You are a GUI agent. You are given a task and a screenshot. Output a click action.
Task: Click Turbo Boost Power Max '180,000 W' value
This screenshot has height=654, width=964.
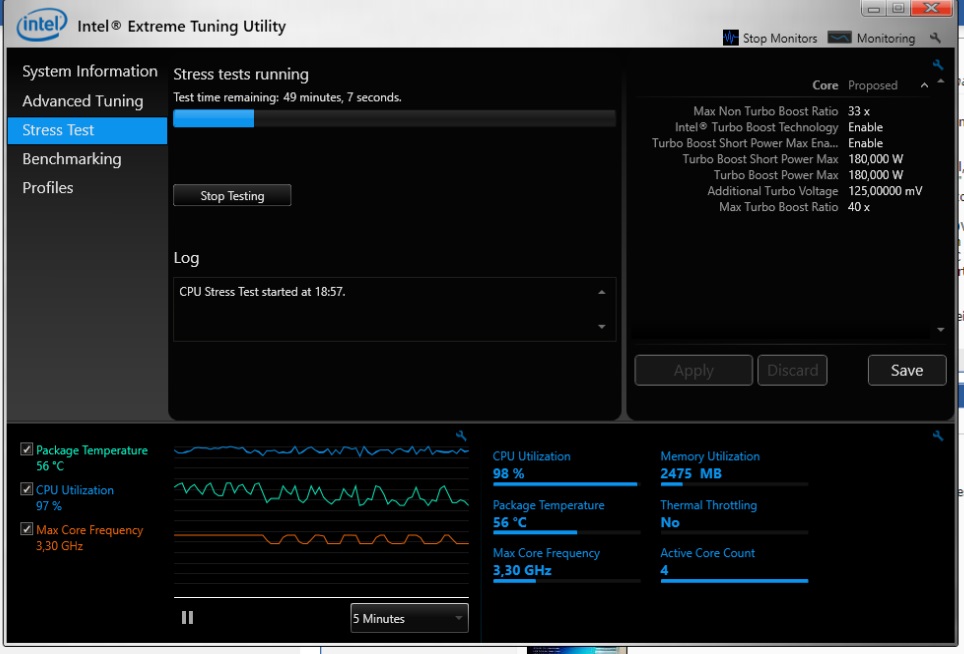(875, 175)
